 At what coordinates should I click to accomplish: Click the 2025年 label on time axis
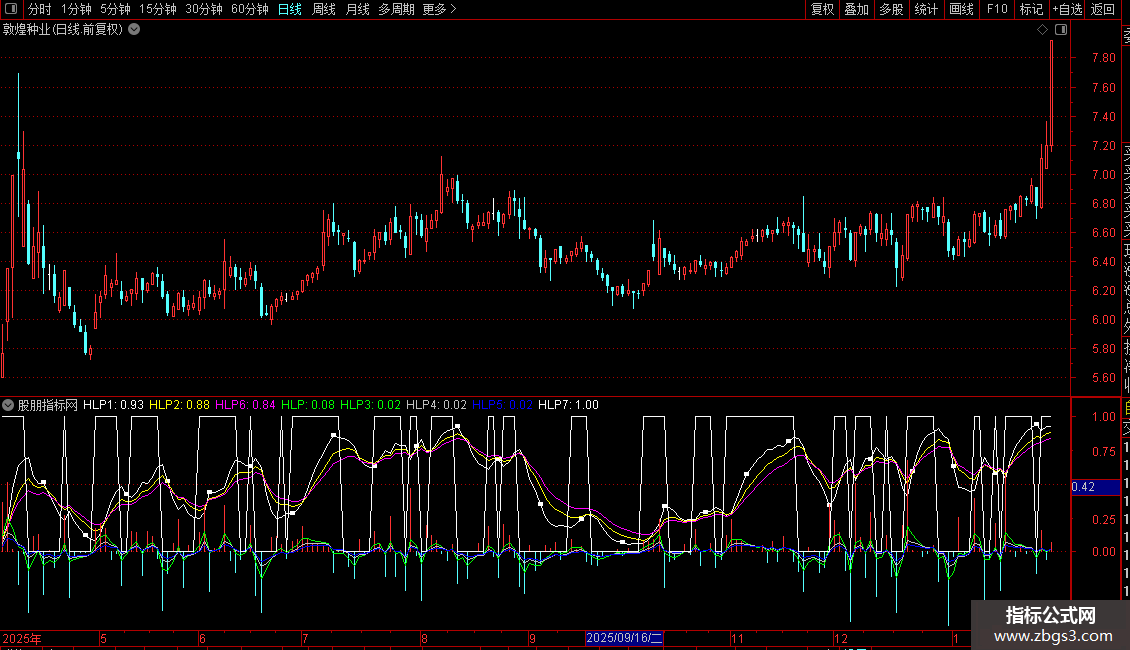pos(22,638)
